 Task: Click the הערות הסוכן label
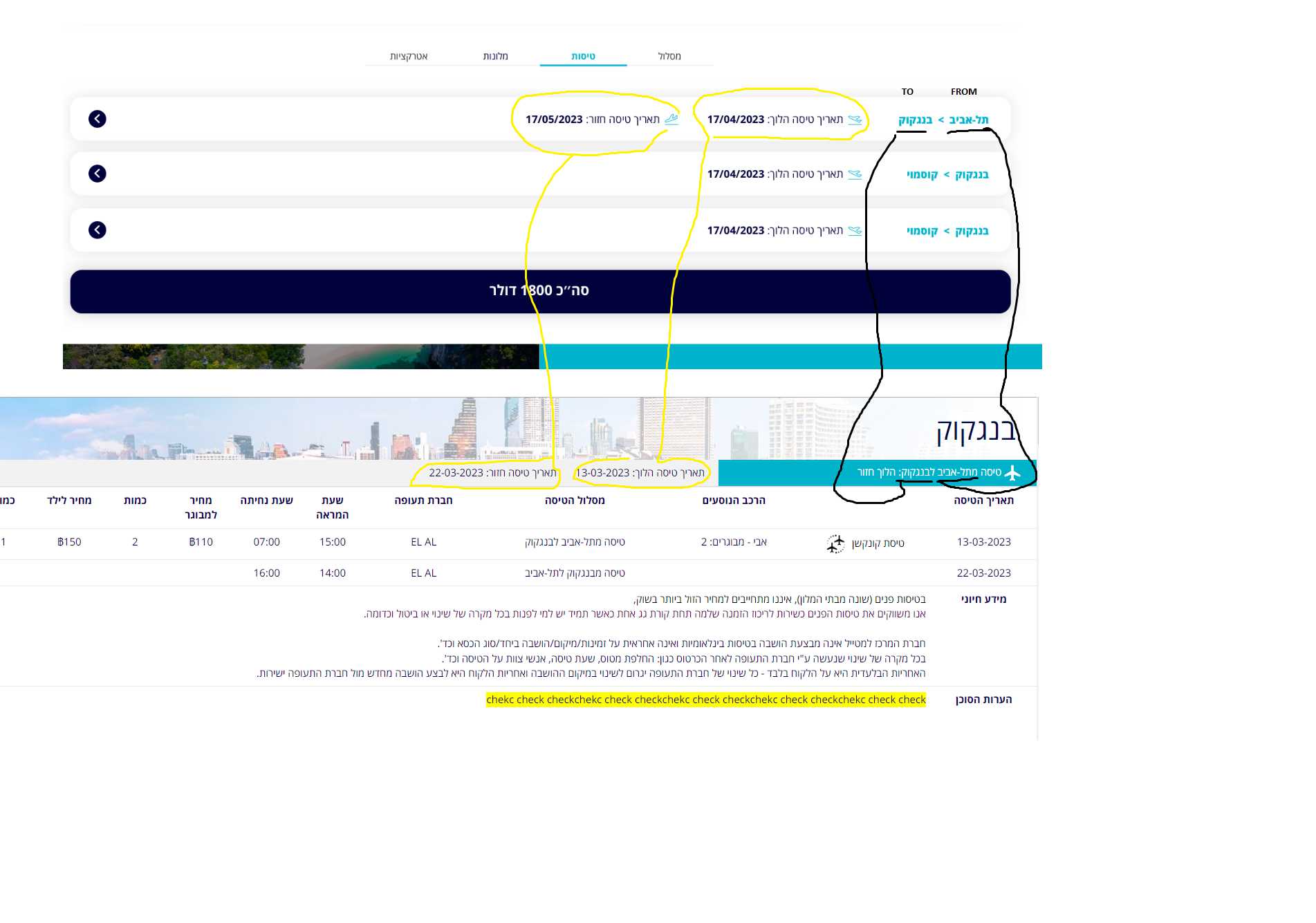coord(983,700)
